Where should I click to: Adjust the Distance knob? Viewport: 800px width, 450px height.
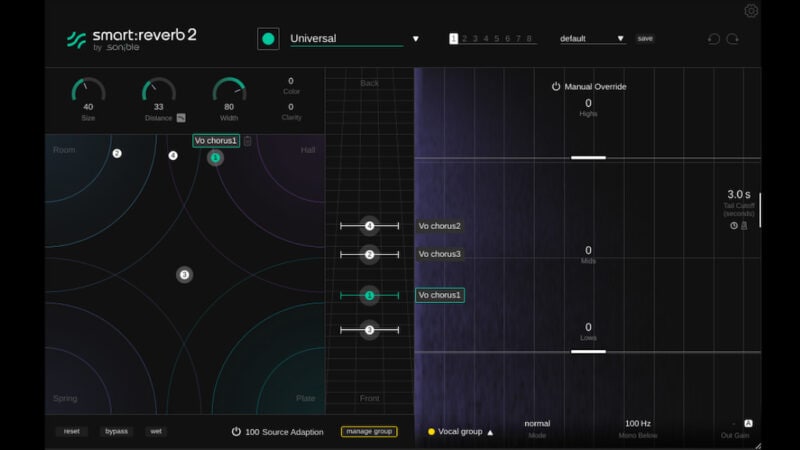(159, 90)
